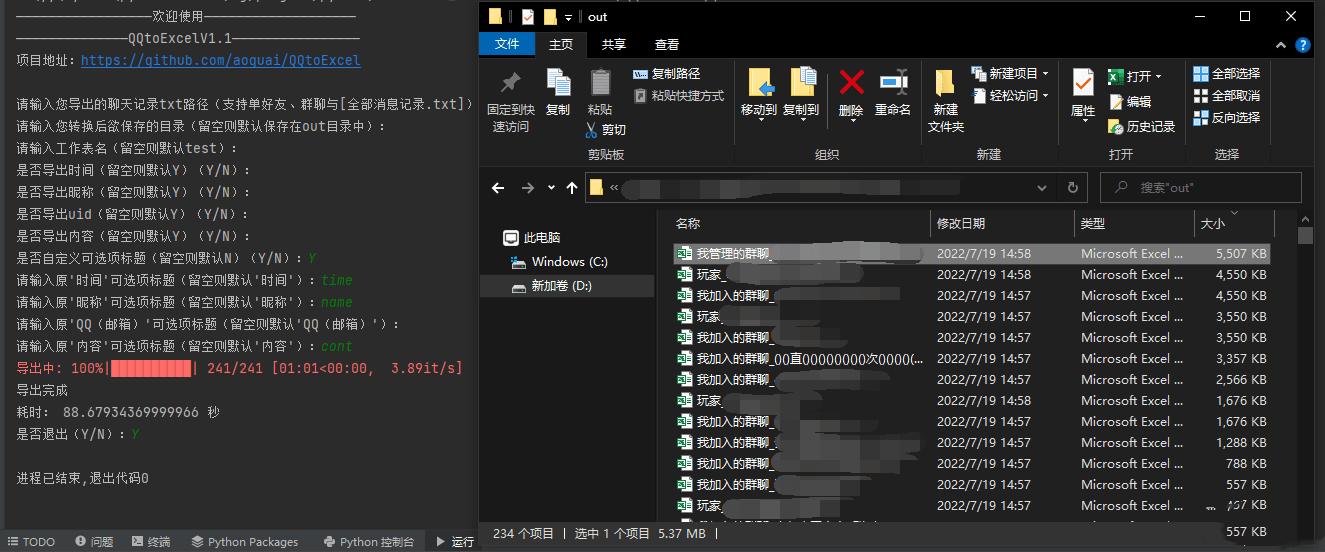
Task: Open the Terminal (终端) tool window tab
Action: pyautogui.click(x=150, y=542)
